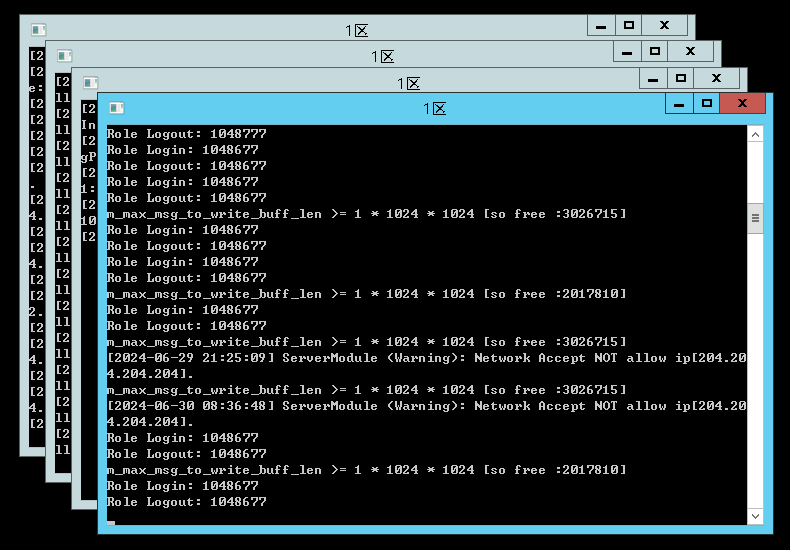Open the system menu icon of the front console window
This screenshot has height=550, width=790.
click(x=116, y=108)
